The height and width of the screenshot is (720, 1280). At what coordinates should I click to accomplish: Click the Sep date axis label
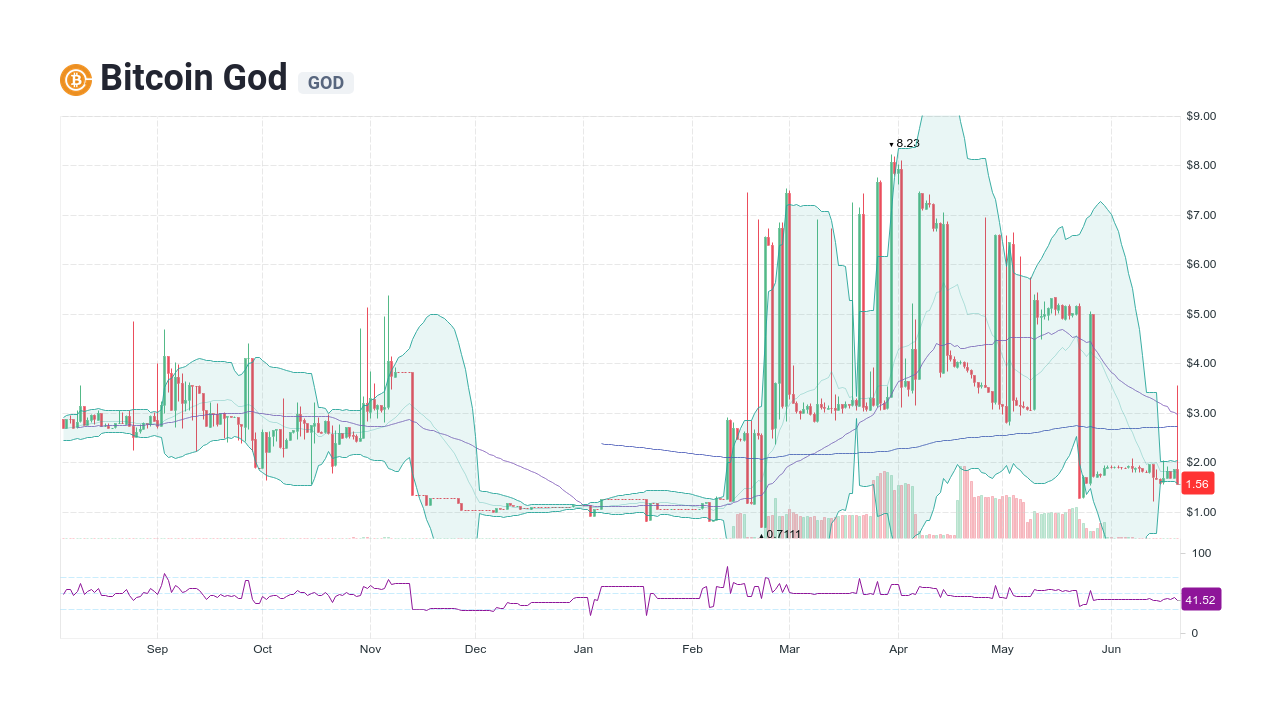(x=157, y=649)
